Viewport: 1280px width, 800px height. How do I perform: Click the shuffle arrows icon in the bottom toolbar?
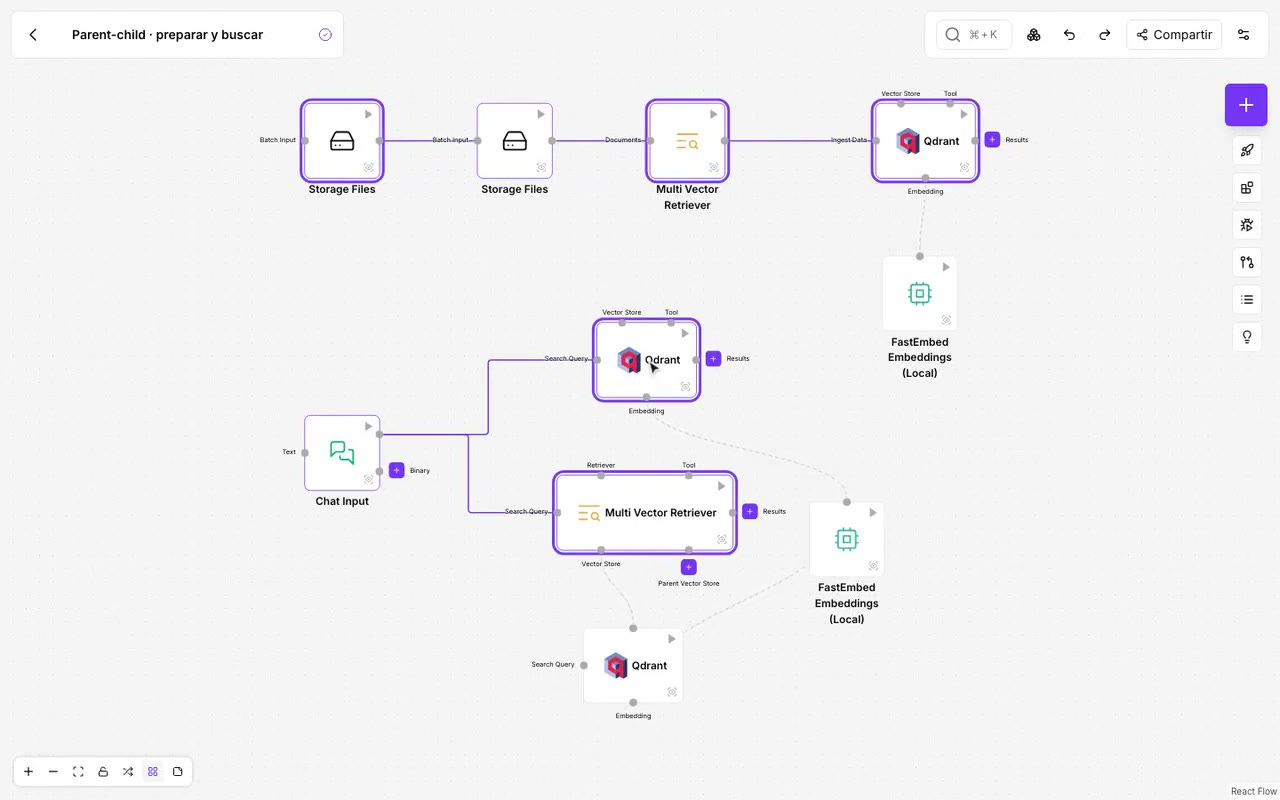pos(128,772)
